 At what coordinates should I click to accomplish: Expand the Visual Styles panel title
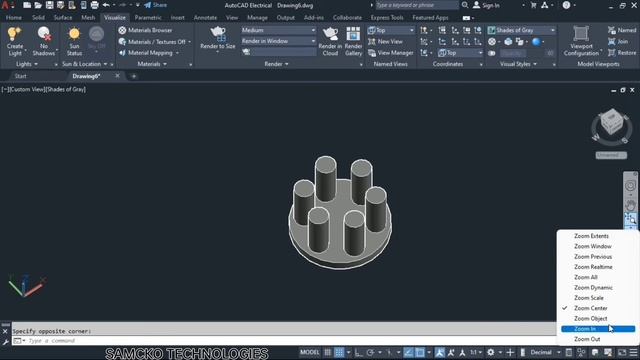pyautogui.click(x=518, y=64)
